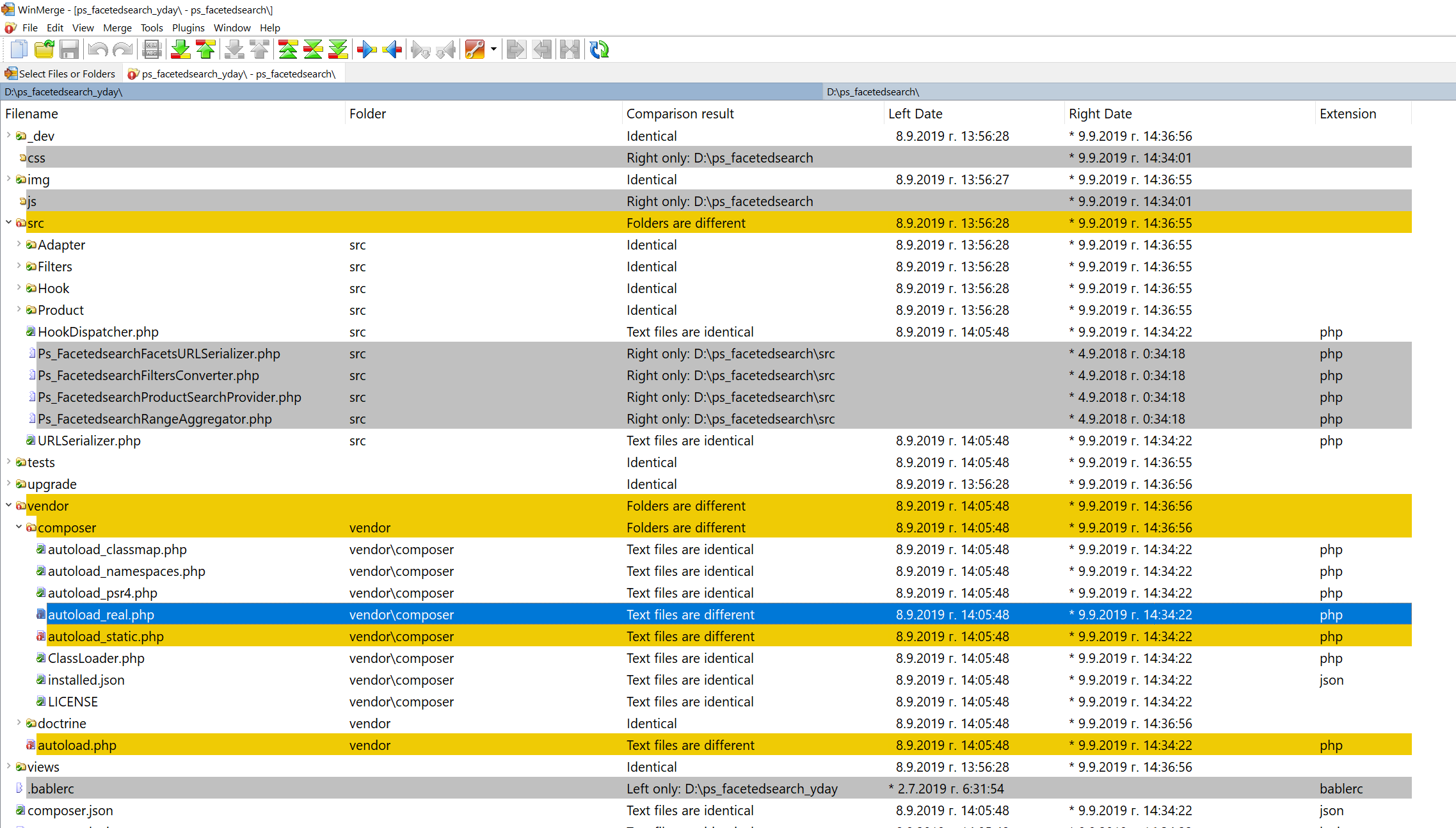Sort by Right Date column header
1456x828 pixels.
pos(1100,114)
